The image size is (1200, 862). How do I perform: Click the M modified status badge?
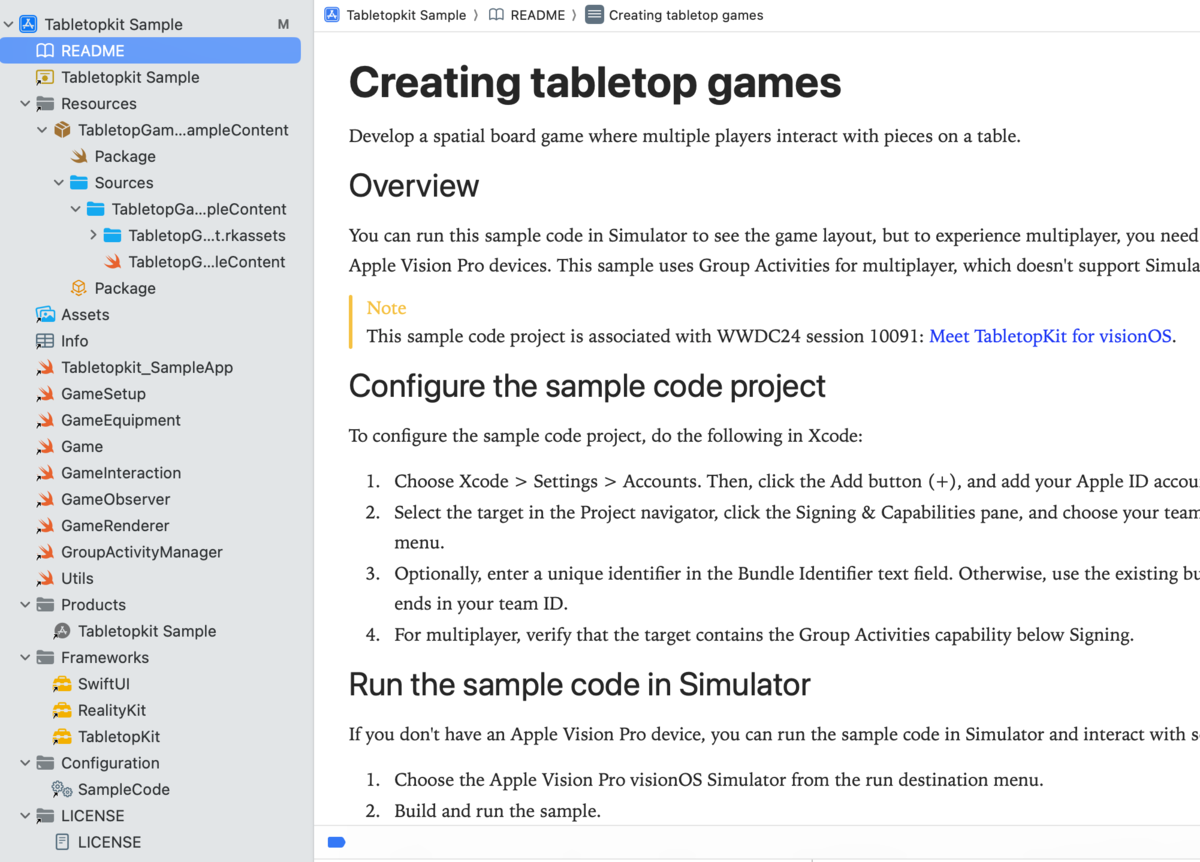[x=283, y=24]
